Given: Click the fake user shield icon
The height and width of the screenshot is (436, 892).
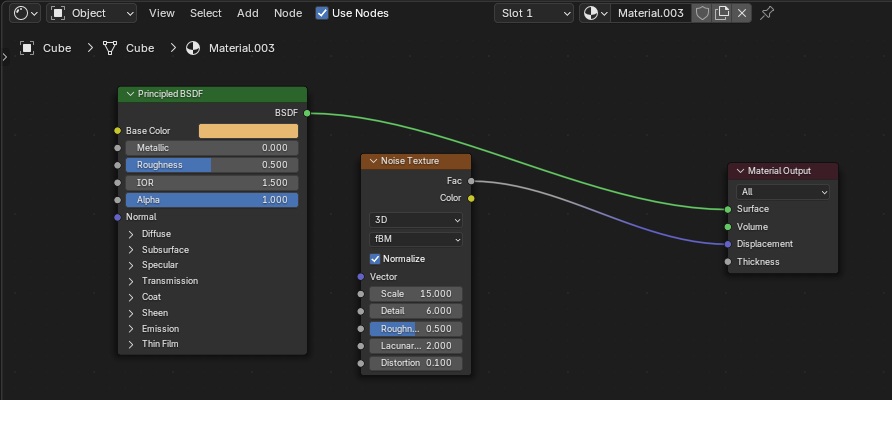Looking at the screenshot, I should point(703,13).
